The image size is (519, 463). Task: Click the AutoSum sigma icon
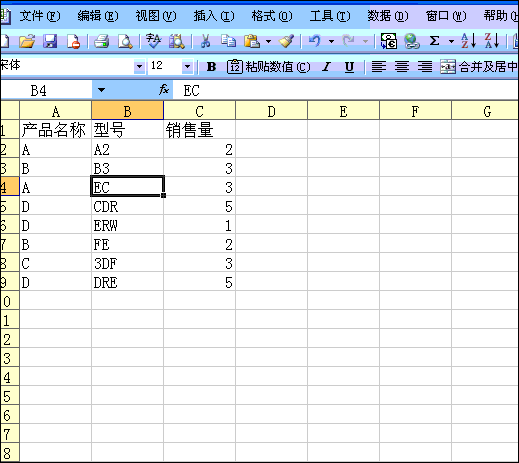[x=434, y=41]
